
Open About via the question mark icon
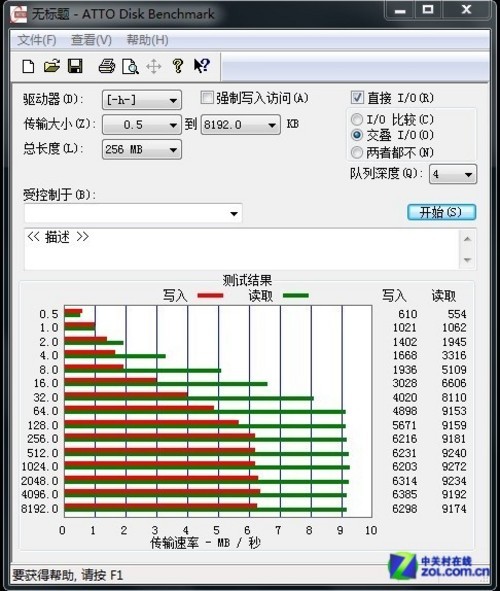click(177, 66)
